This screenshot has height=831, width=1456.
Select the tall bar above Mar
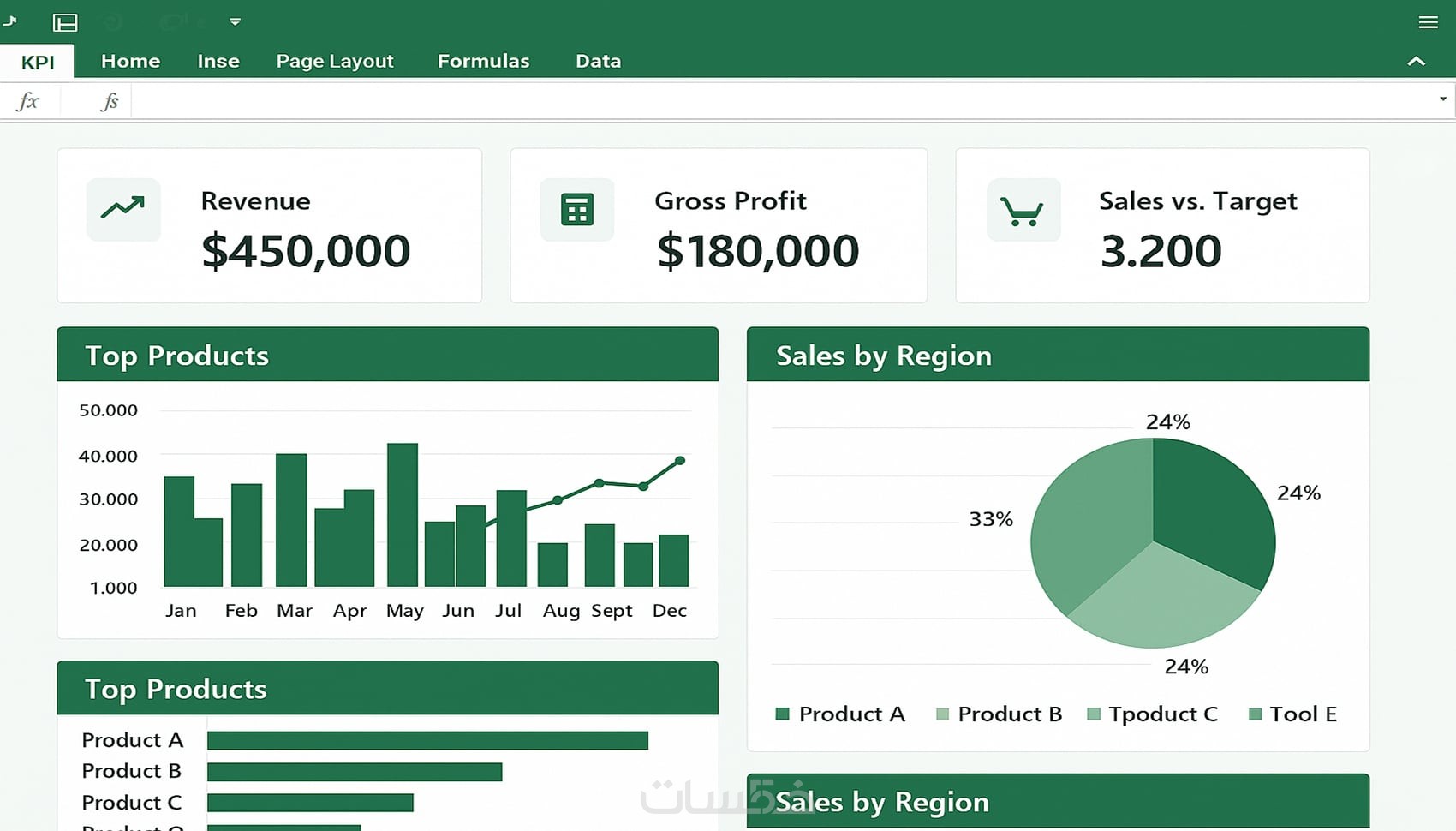click(x=291, y=520)
